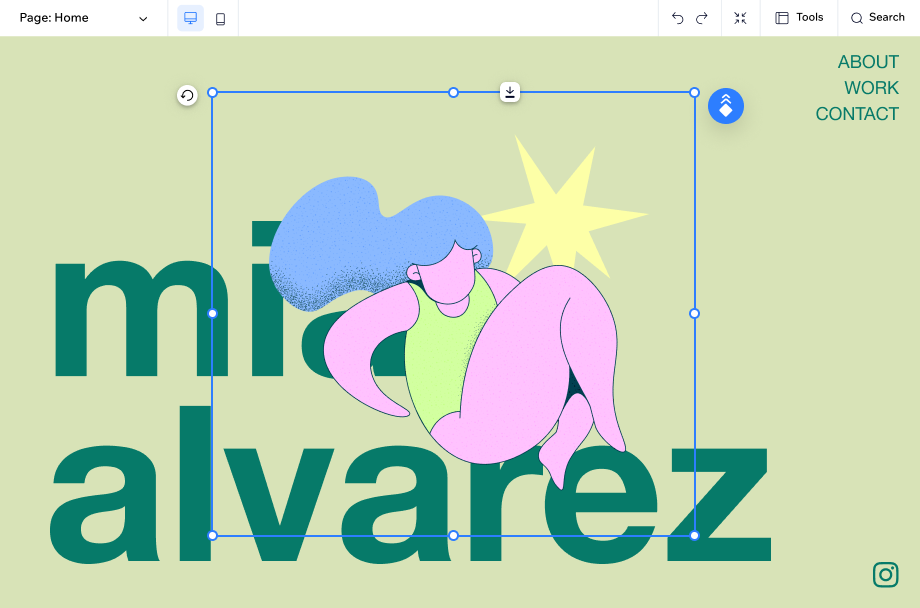Open the ABOUT menu link

pyautogui.click(x=868, y=62)
